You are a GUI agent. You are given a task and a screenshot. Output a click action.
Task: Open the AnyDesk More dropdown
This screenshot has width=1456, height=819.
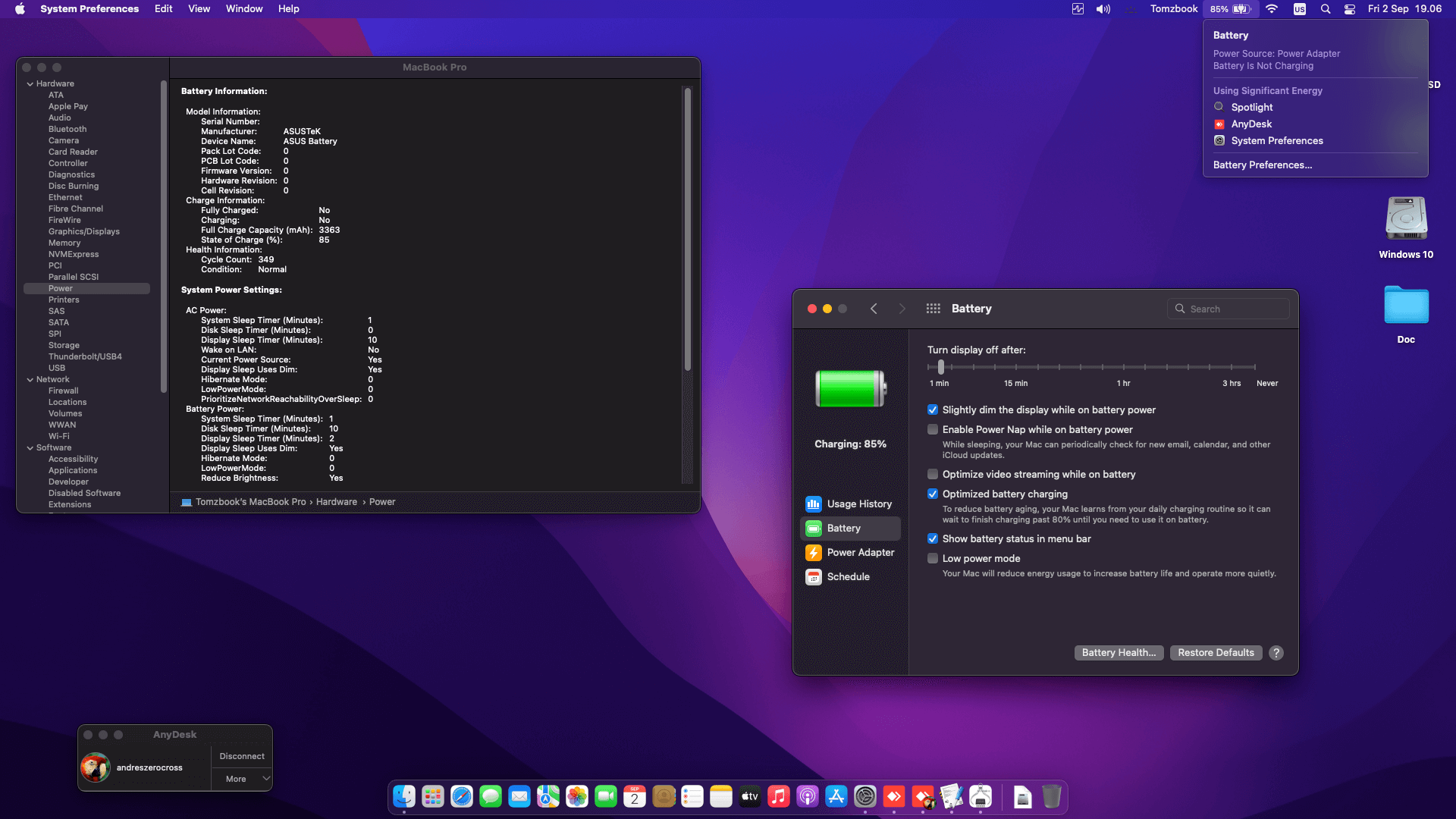[241, 779]
